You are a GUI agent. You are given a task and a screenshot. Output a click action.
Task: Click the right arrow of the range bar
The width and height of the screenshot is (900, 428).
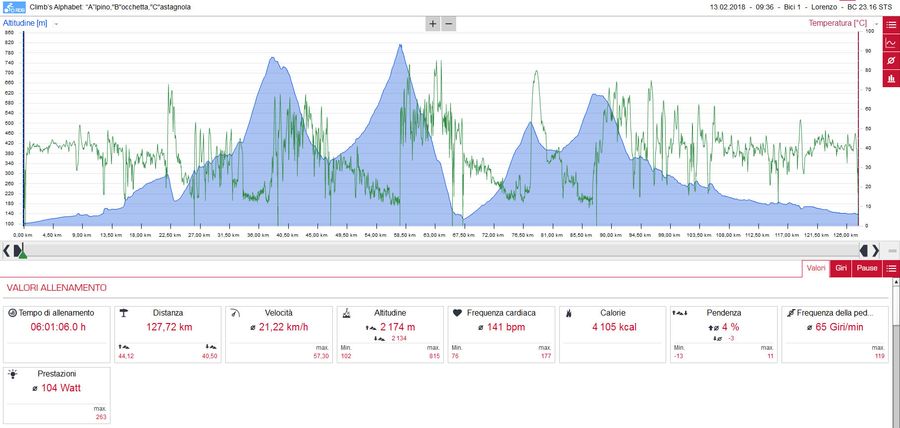coord(875,251)
